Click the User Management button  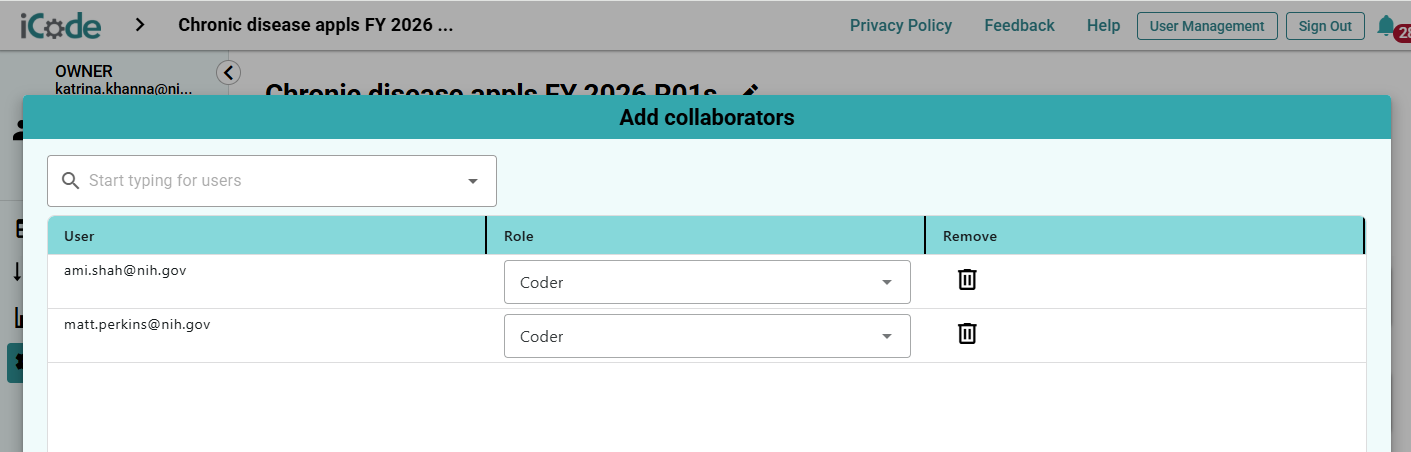click(1207, 26)
